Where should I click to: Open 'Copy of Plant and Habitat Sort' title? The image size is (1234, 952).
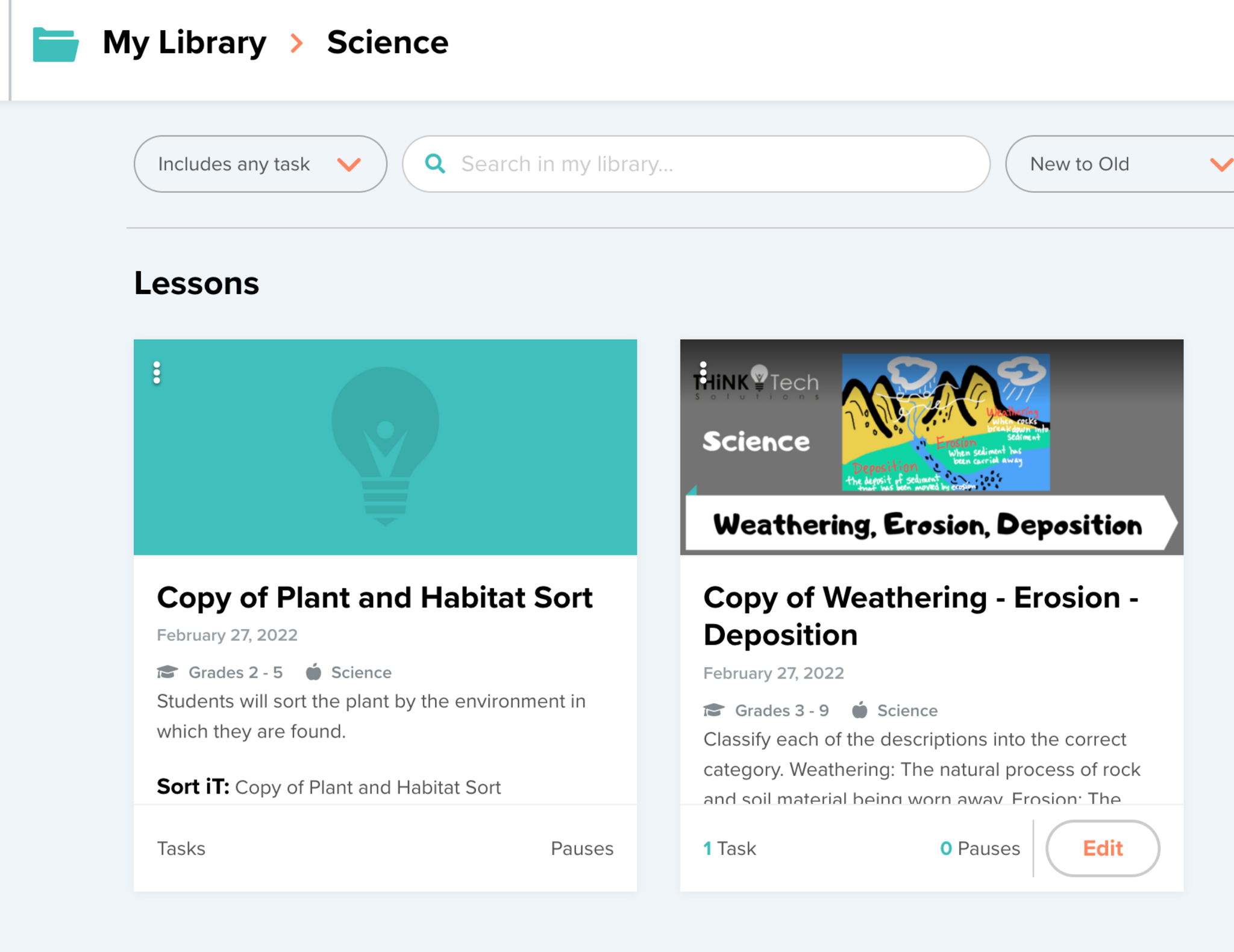(374, 598)
